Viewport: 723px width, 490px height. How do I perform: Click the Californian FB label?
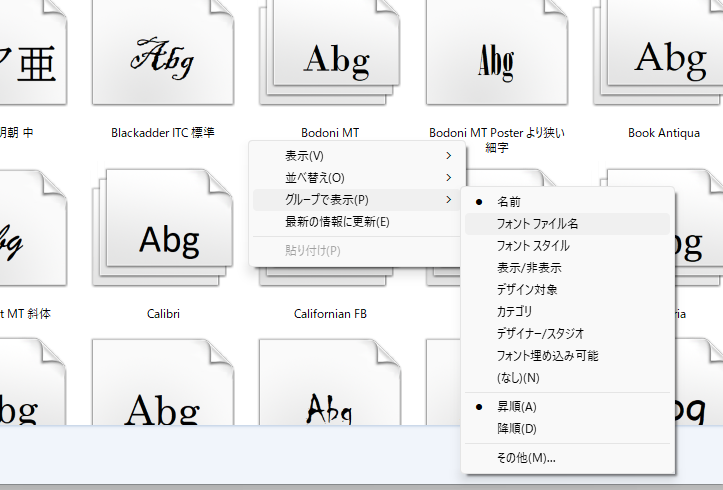tap(330, 314)
